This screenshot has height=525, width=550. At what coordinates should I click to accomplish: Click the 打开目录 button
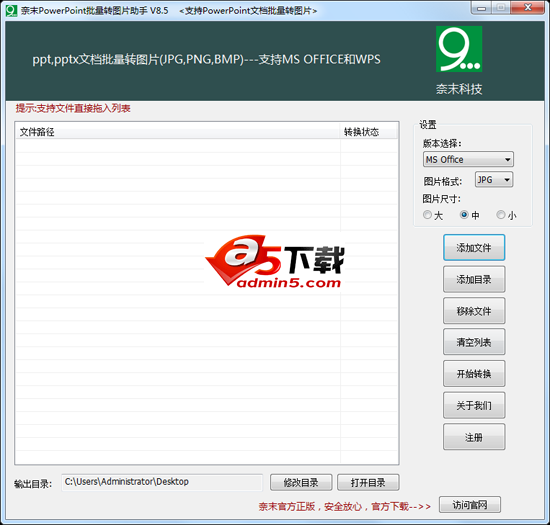(368, 483)
